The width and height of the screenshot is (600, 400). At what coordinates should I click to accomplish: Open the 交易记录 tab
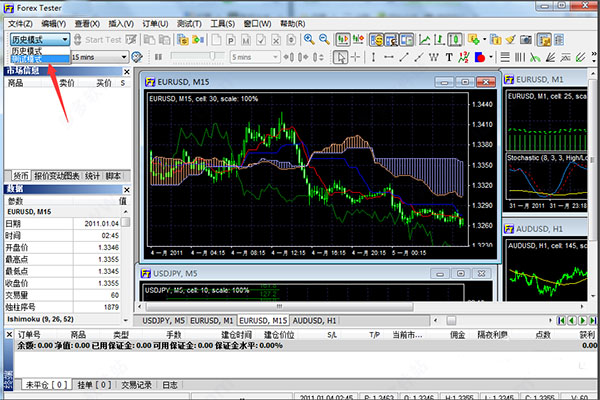coord(137,384)
